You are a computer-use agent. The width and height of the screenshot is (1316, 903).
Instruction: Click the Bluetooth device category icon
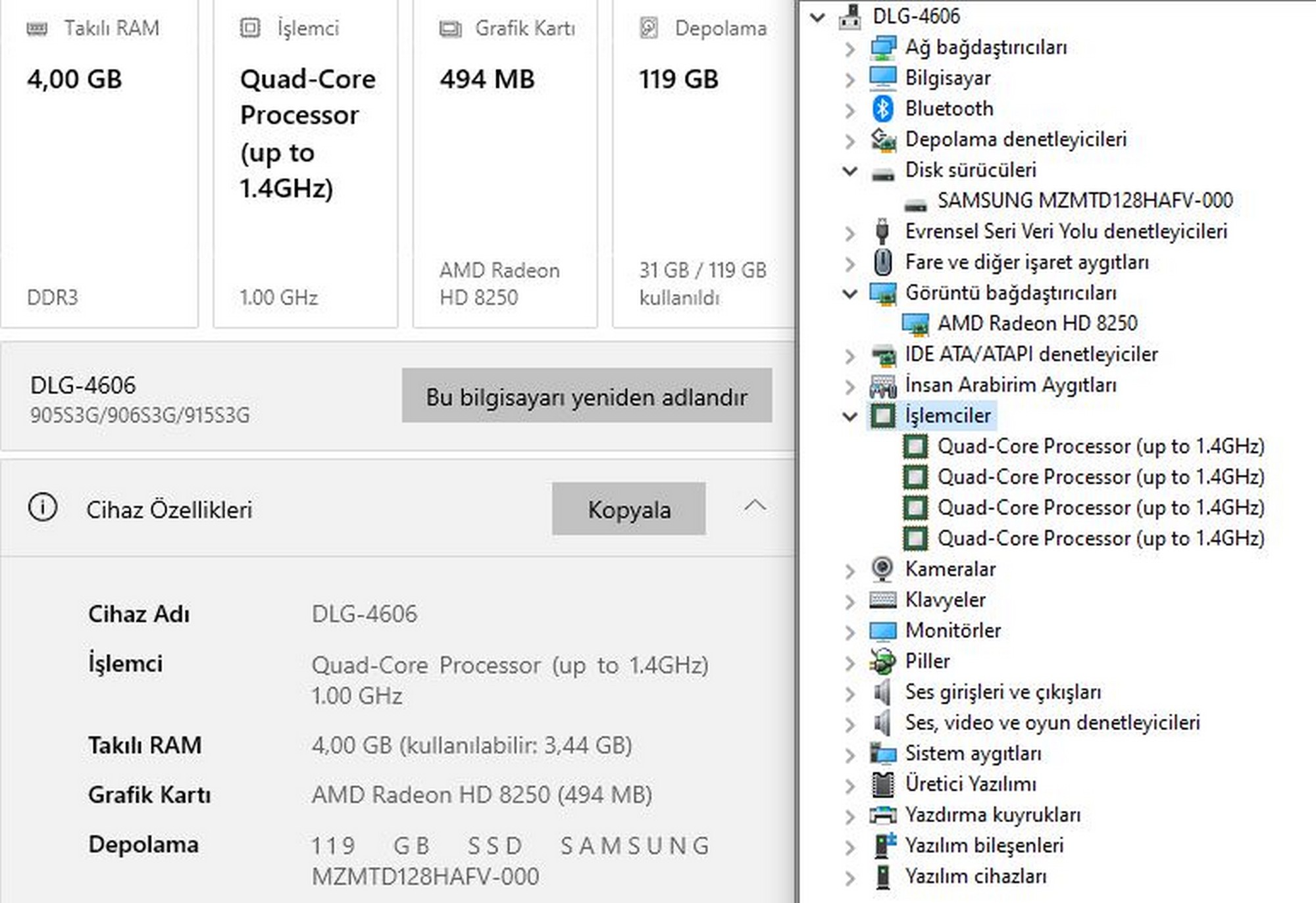pyautogui.click(x=882, y=109)
